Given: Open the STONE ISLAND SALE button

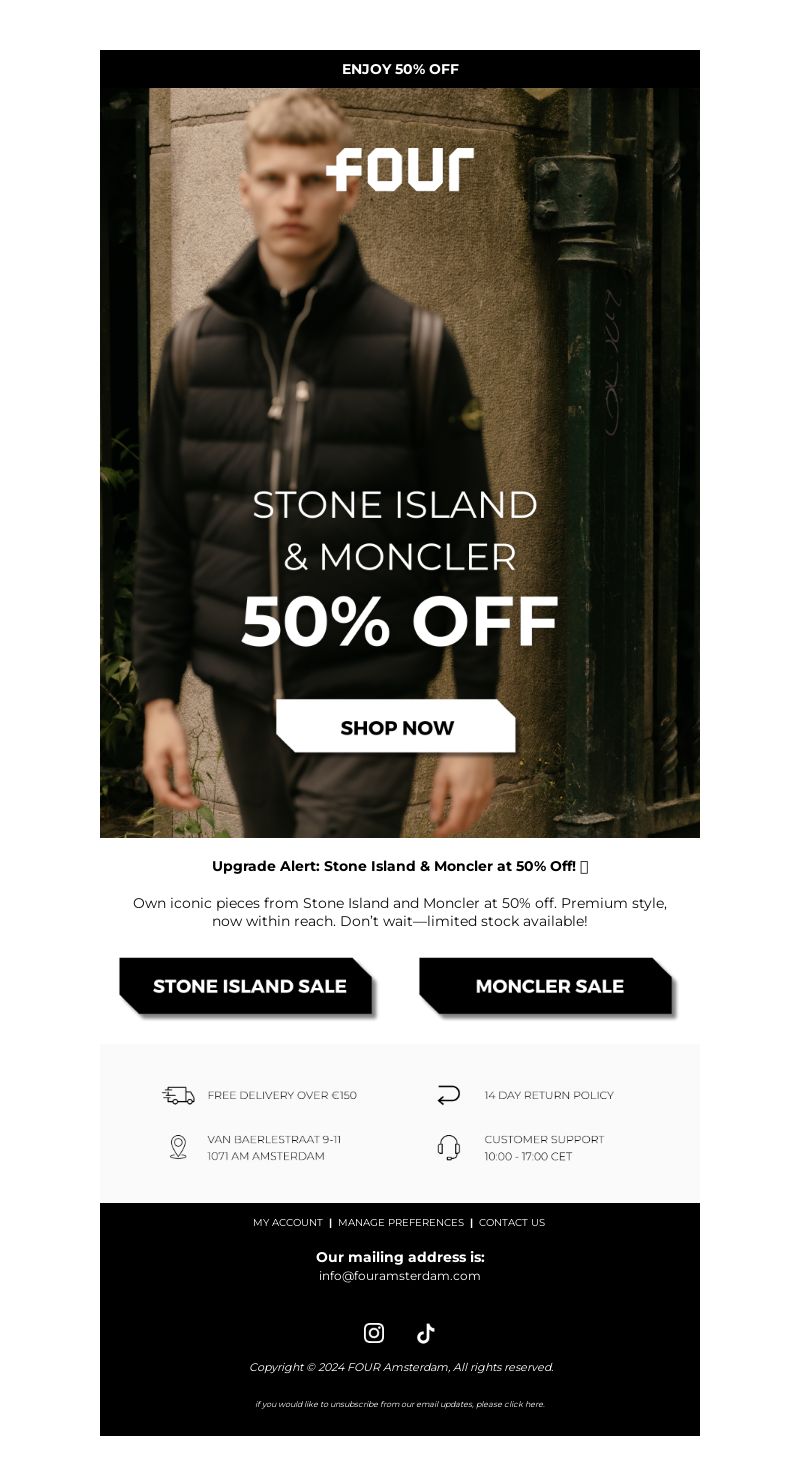Looking at the screenshot, I should tap(247, 987).
